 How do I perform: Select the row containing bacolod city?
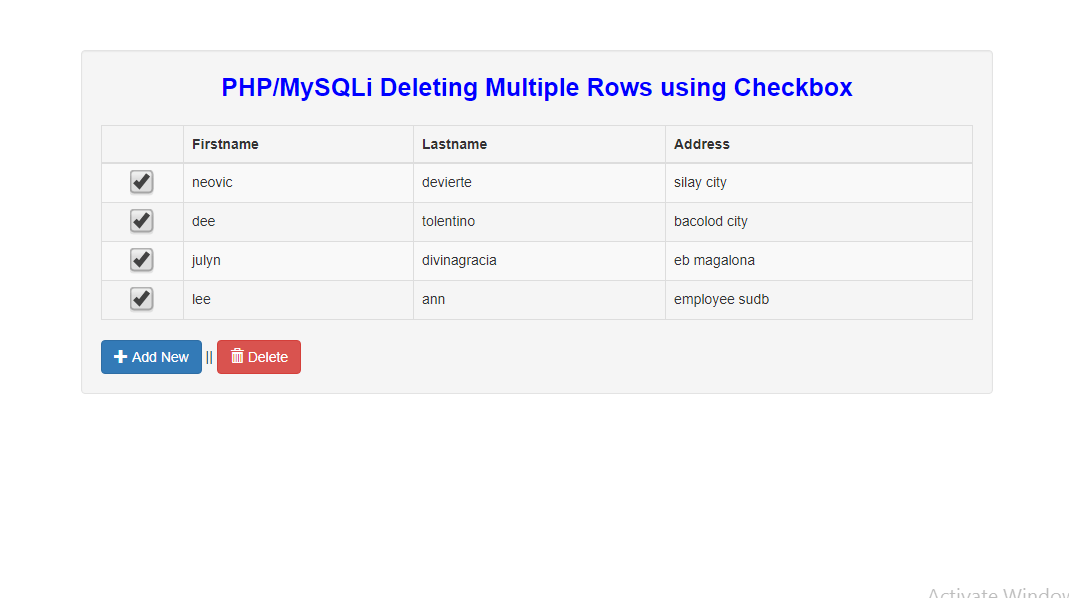pyautogui.click(x=710, y=221)
